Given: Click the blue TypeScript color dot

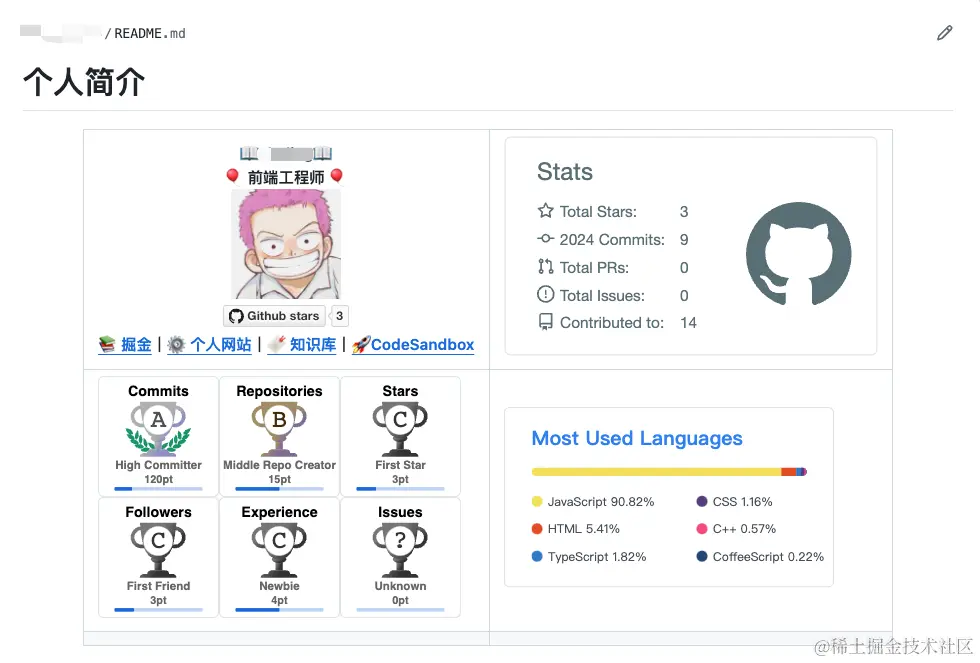Looking at the screenshot, I should click(537, 556).
